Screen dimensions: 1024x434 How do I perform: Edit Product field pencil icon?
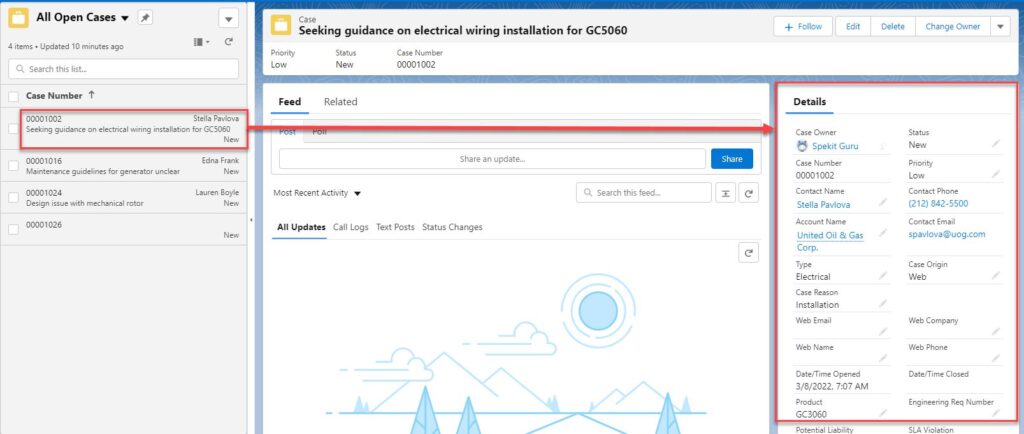click(x=882, y=413)
